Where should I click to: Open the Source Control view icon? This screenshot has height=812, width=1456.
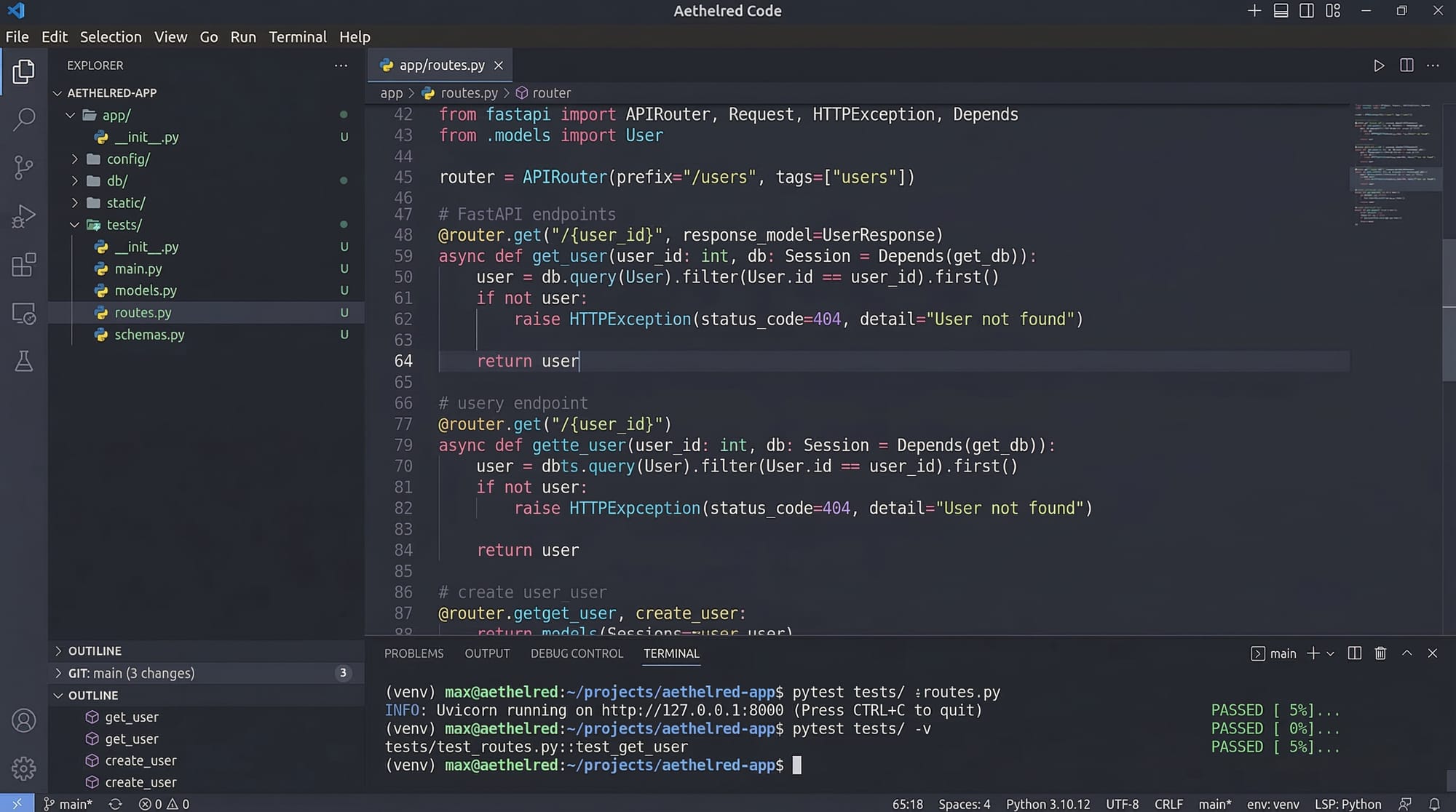coord(24,168)
